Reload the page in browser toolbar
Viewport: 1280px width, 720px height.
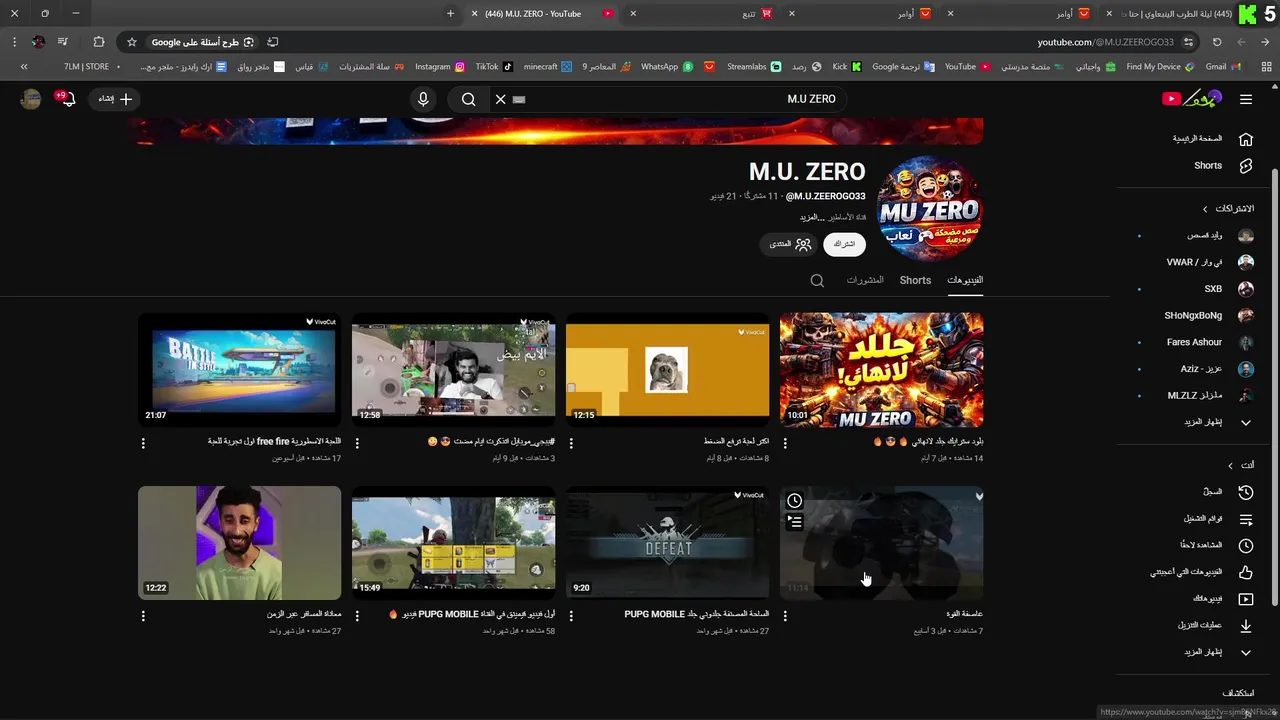(1217, 42)
